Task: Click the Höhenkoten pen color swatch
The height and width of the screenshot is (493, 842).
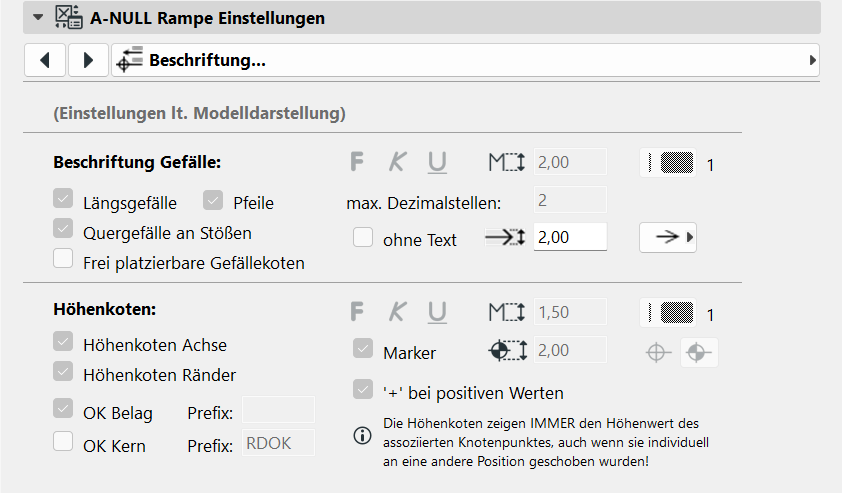Action: tap(669, 313)
